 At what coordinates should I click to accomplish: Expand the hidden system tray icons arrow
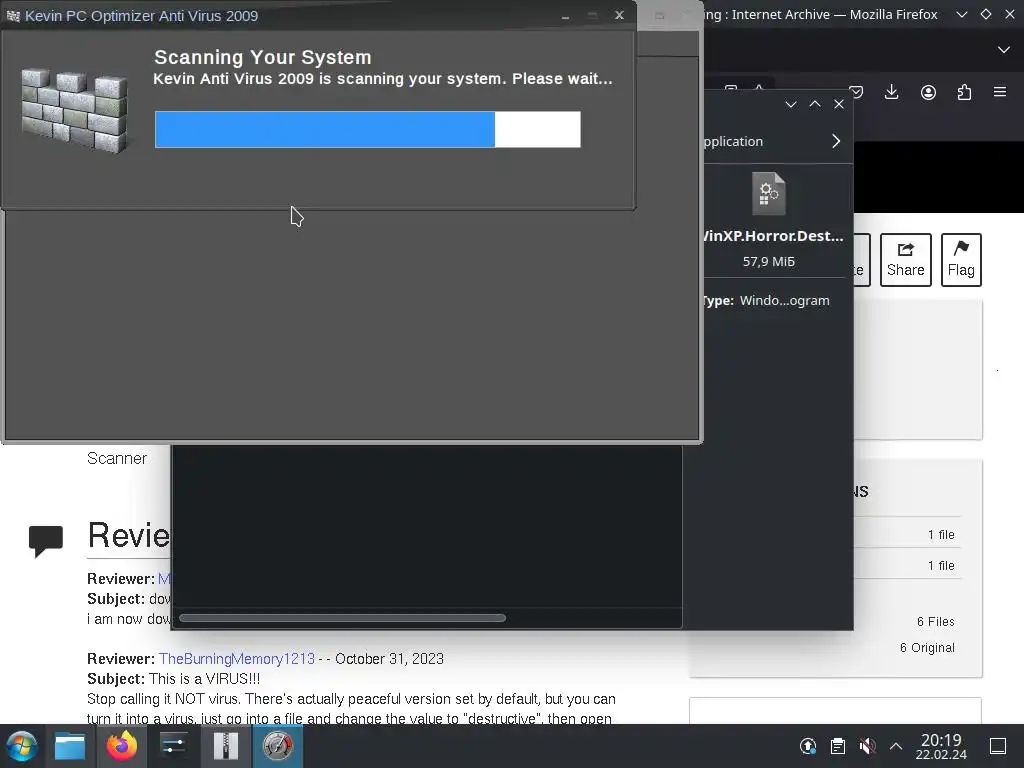coord(896,746)
